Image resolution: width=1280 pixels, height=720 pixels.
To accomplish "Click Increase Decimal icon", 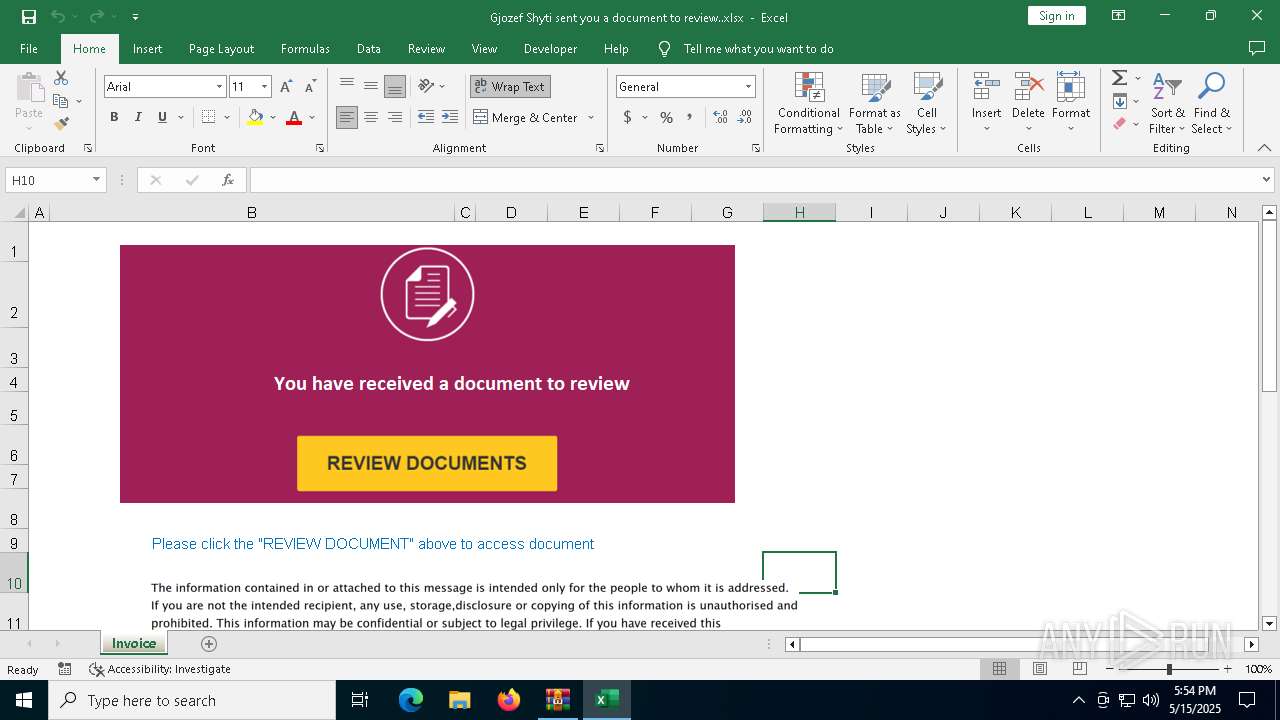I will click(x=721, y=117).
